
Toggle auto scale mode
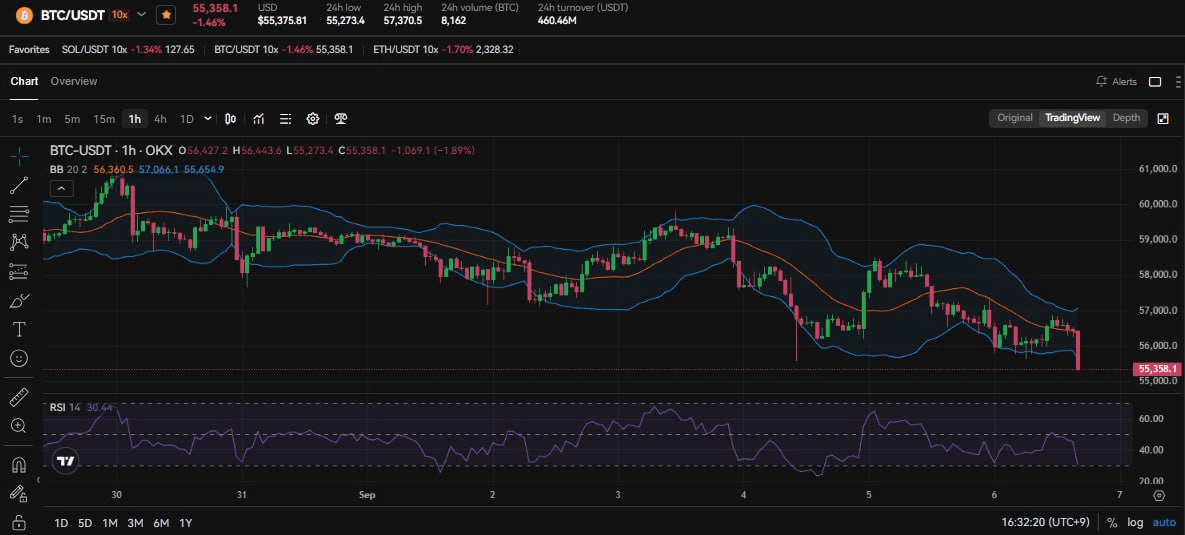[1164, 523]
